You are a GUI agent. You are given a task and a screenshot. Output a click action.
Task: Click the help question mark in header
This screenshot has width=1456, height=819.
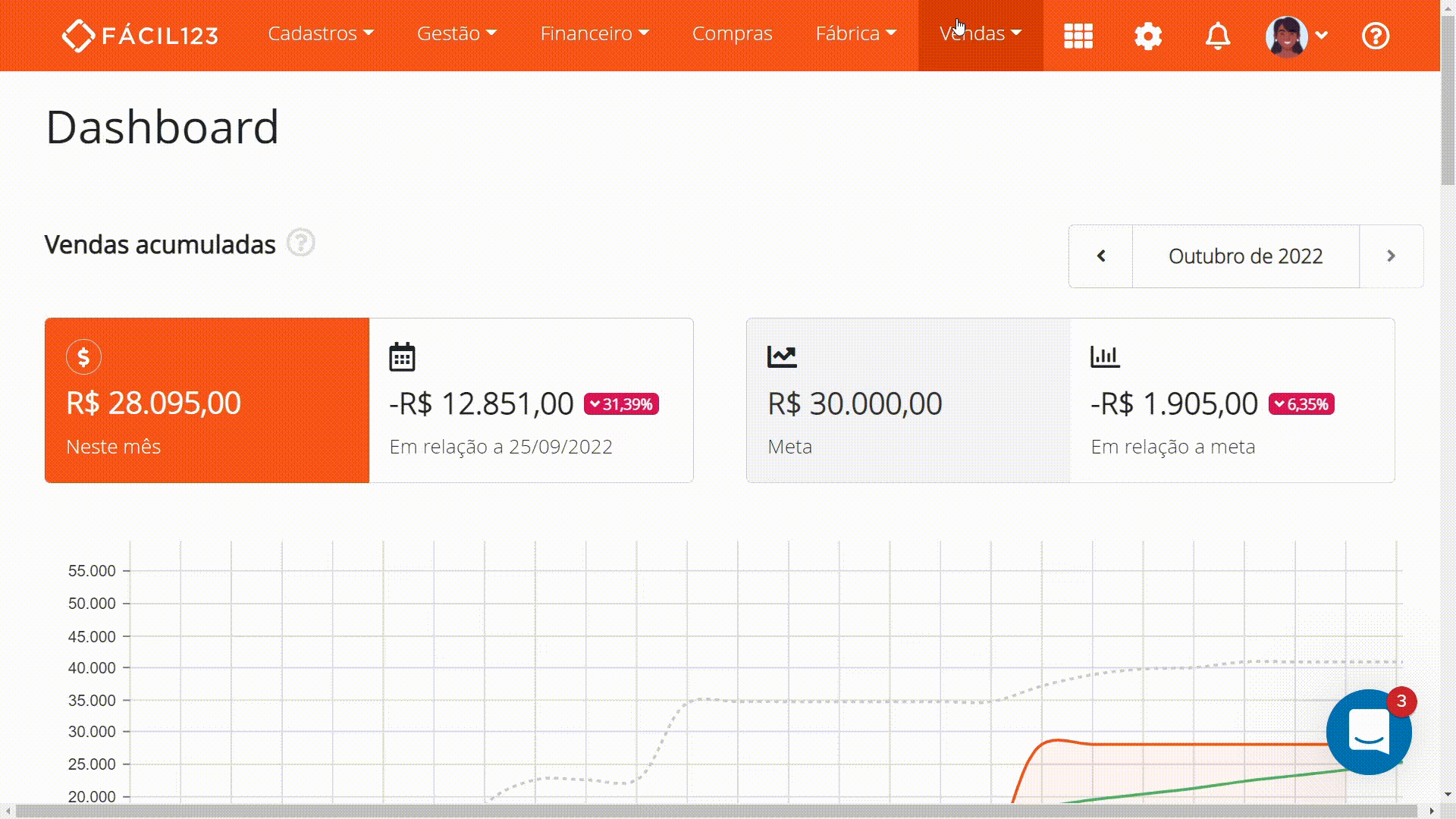click(x=1376, y=36)
